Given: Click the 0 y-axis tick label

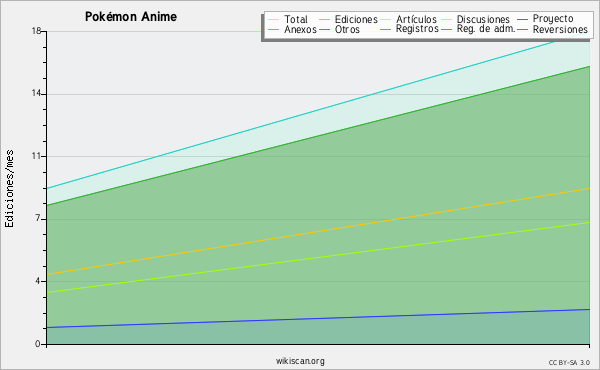Looking at the screenshot, I should [x=38, y=344].
